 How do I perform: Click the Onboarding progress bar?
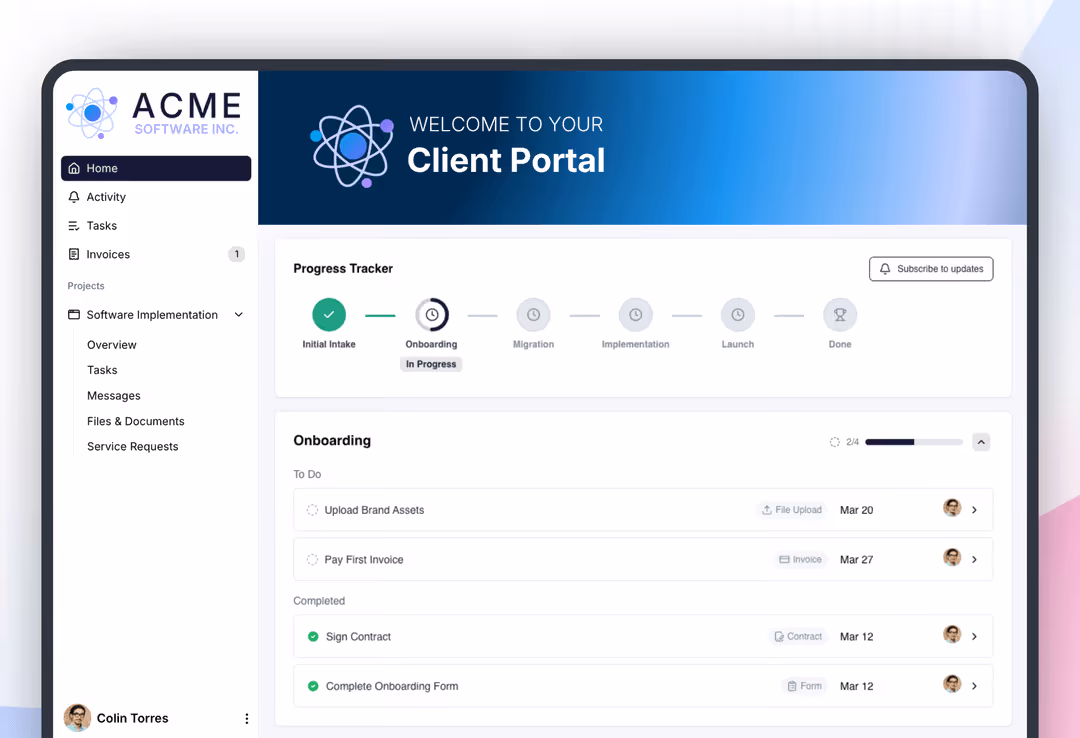[x=914, y=442]
